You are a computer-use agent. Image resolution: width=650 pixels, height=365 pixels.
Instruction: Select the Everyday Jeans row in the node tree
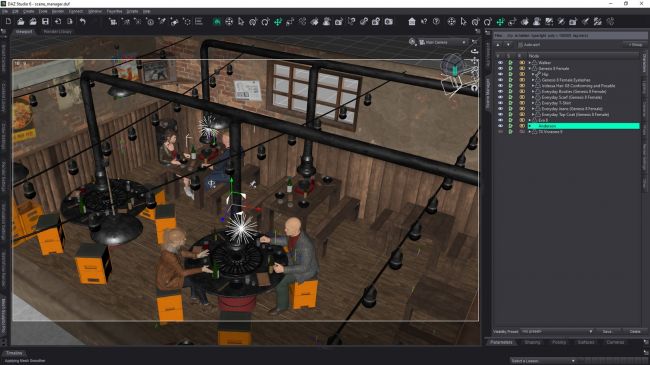click(x=572, y=109)
